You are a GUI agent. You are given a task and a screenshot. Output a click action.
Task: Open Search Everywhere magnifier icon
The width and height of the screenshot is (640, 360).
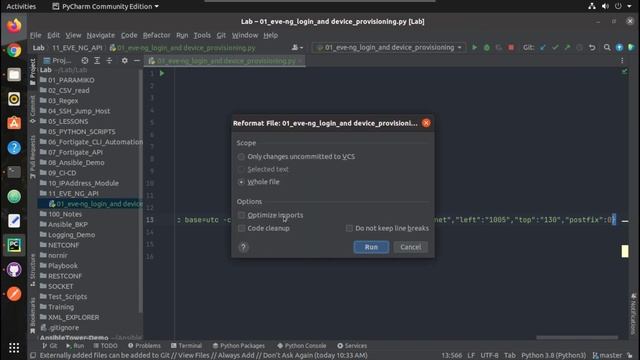pyautogui.click(x=607, y=48)
